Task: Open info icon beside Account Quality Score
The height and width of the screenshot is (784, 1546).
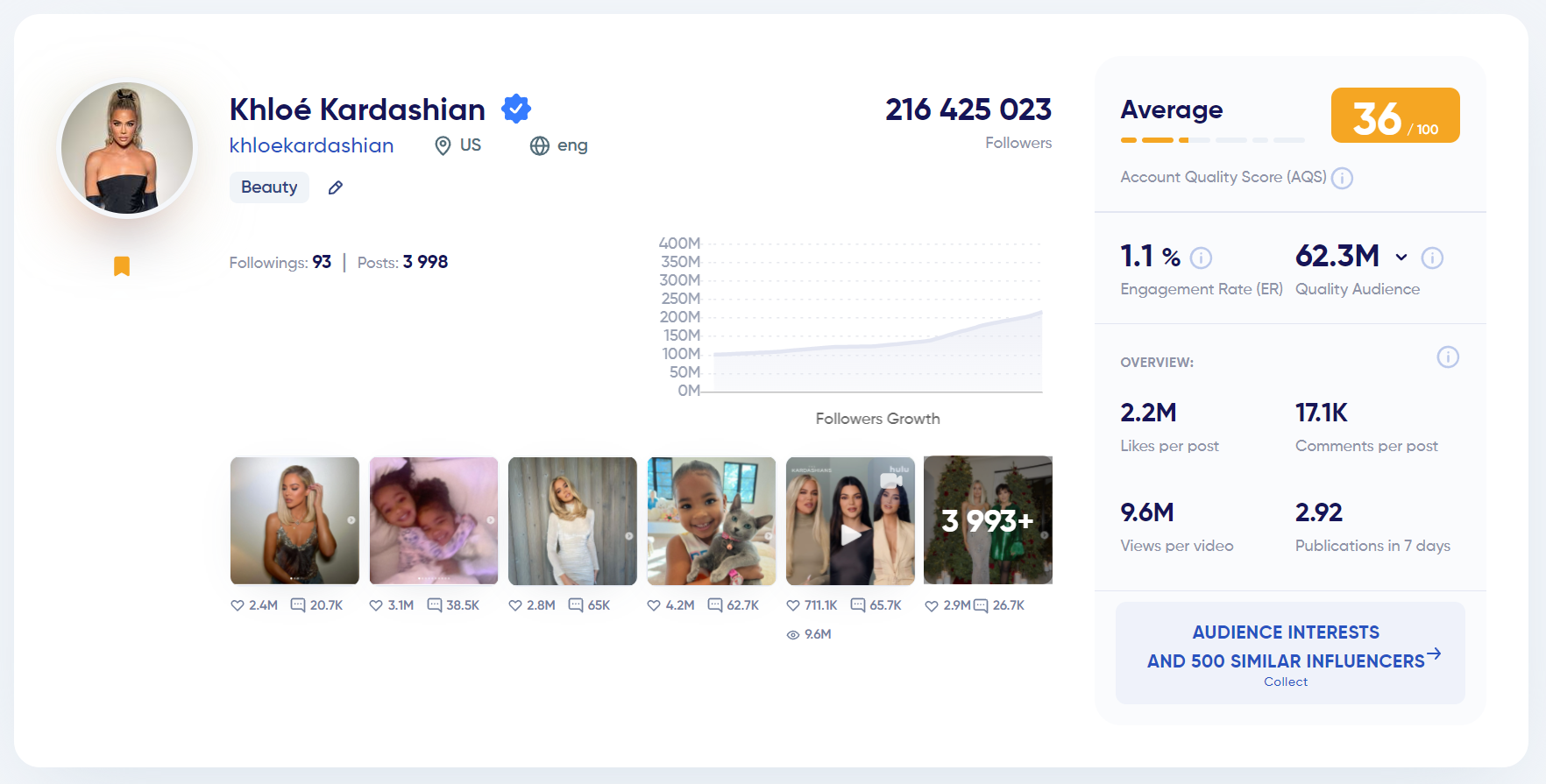Action: tap(1342, 179)
